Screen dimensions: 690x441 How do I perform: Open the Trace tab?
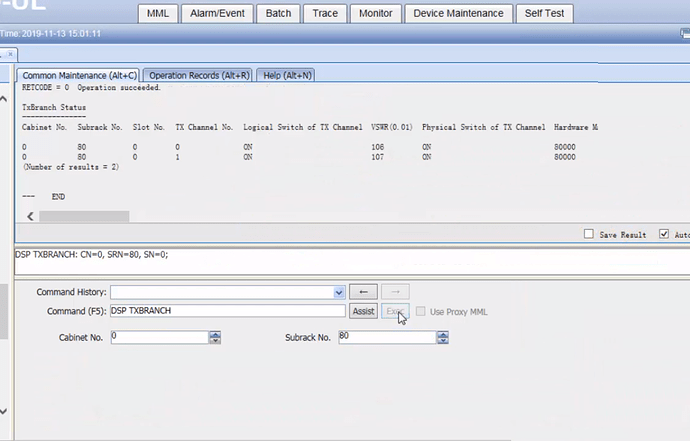point(325,14)
